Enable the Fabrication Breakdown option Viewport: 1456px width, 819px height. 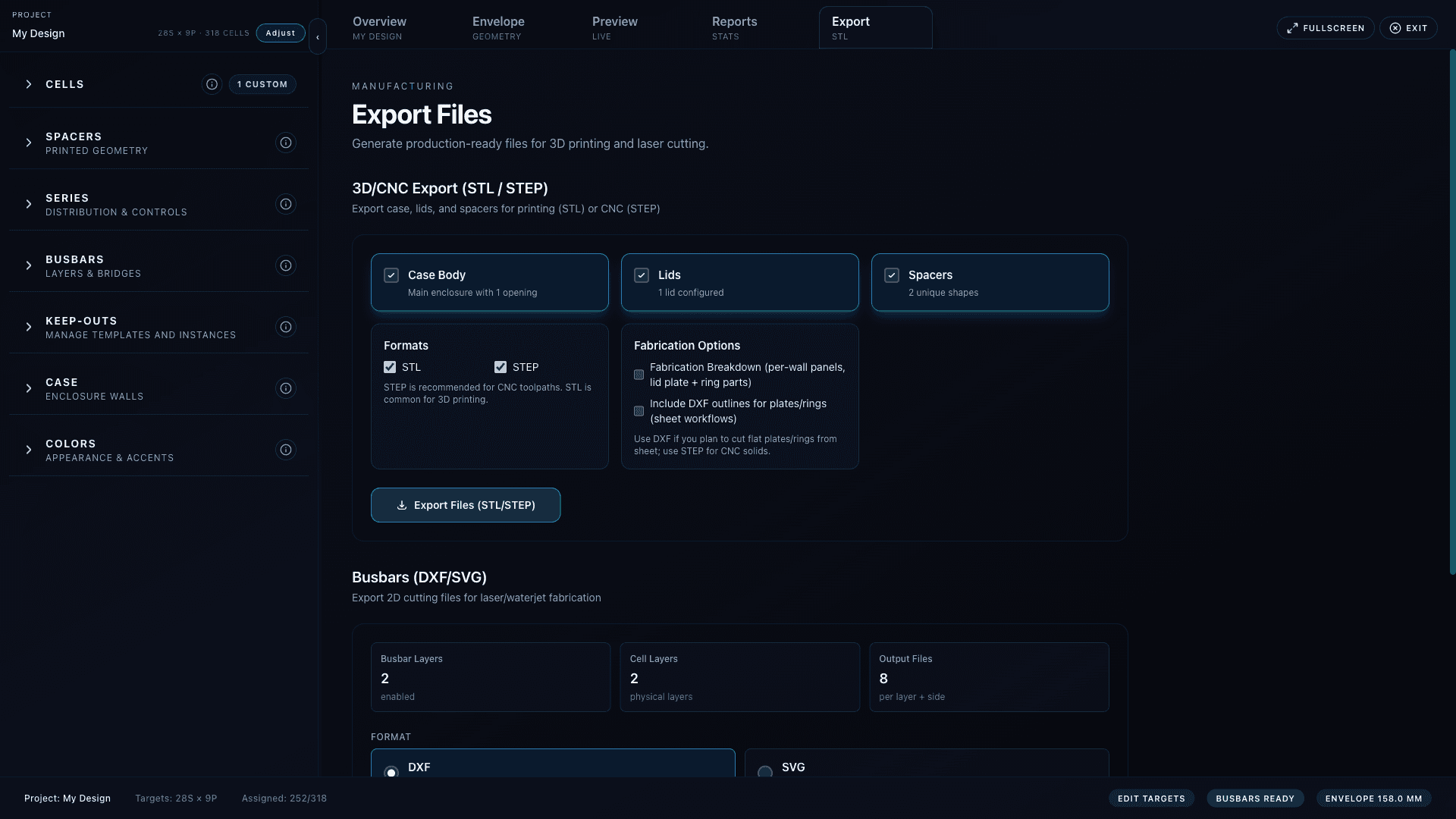point(639,375)
